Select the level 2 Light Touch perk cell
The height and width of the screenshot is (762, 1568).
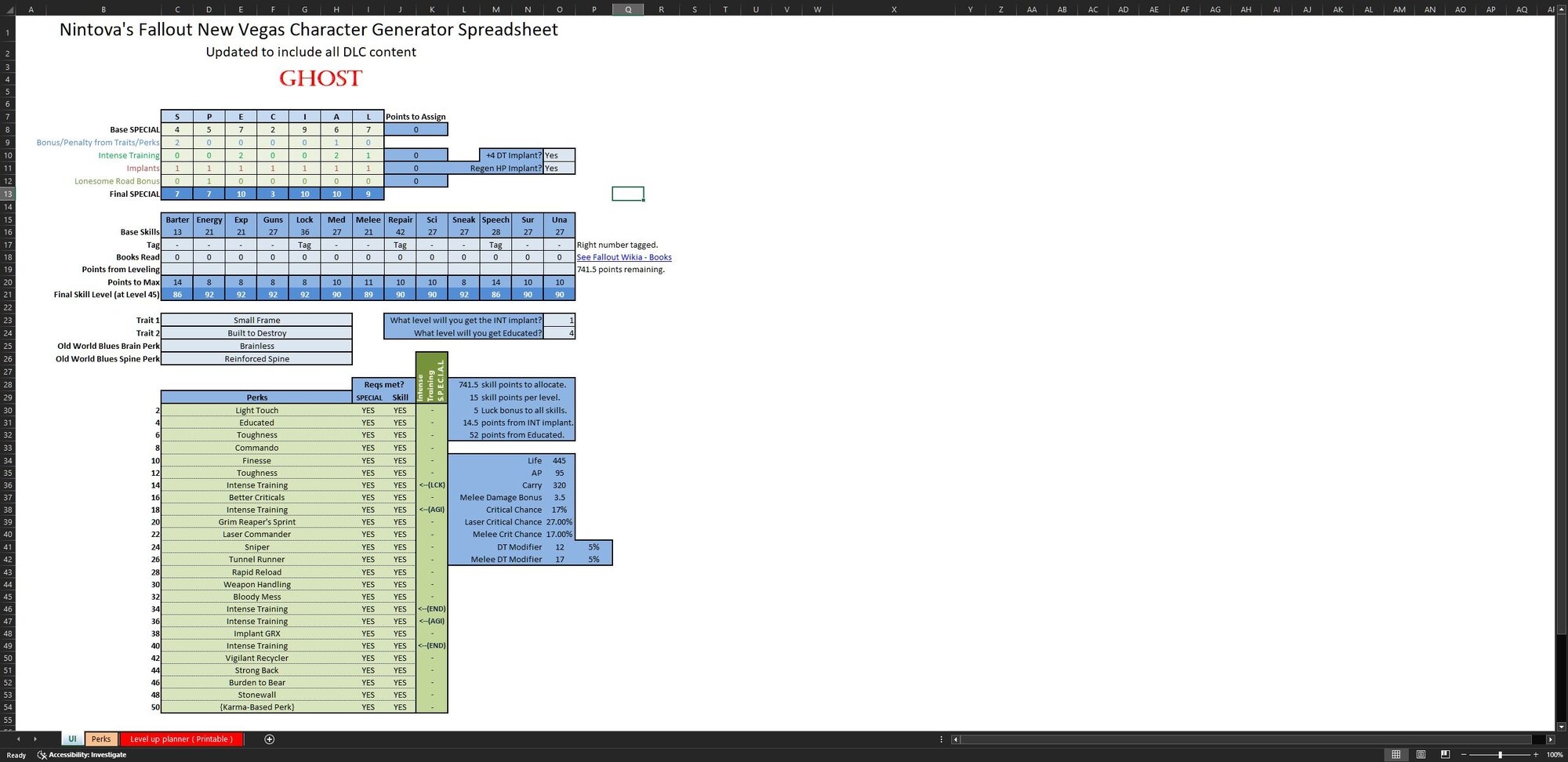click(256, 410)
